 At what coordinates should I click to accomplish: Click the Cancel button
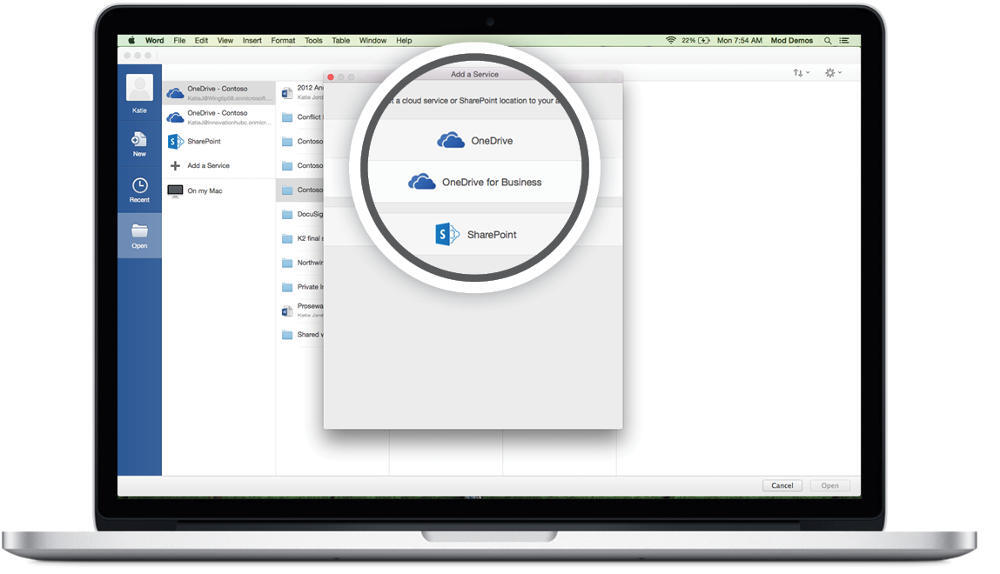(782, 485)
